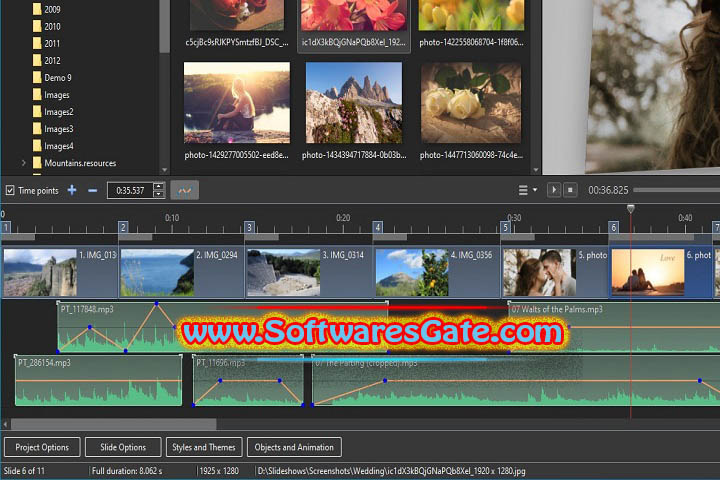The height and width of the screenshot is (480, 720).
Task: Select the PT_117848.mp3 audio clip
Action: (223, 327)
